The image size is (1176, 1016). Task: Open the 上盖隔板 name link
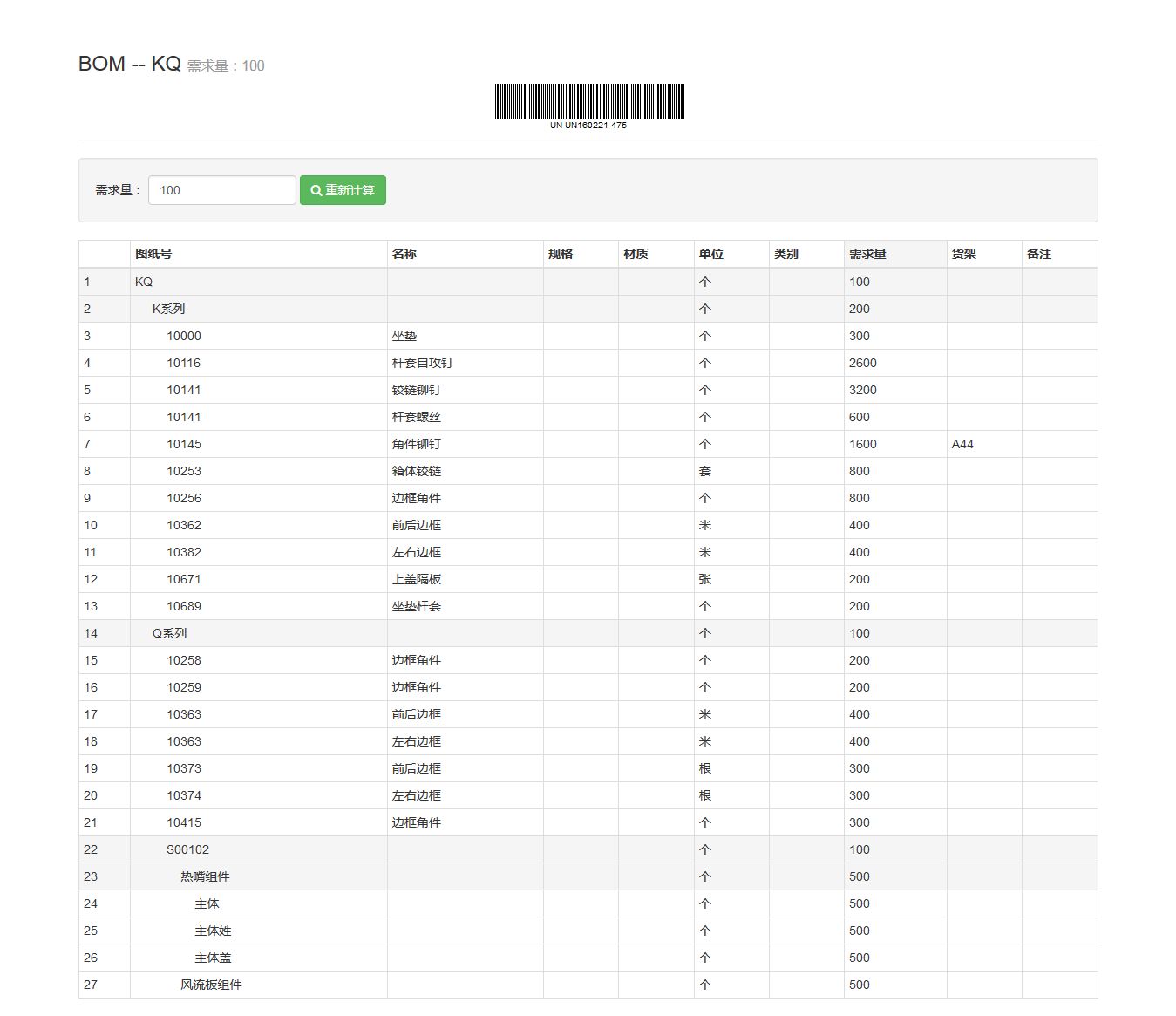pos(416,579)
